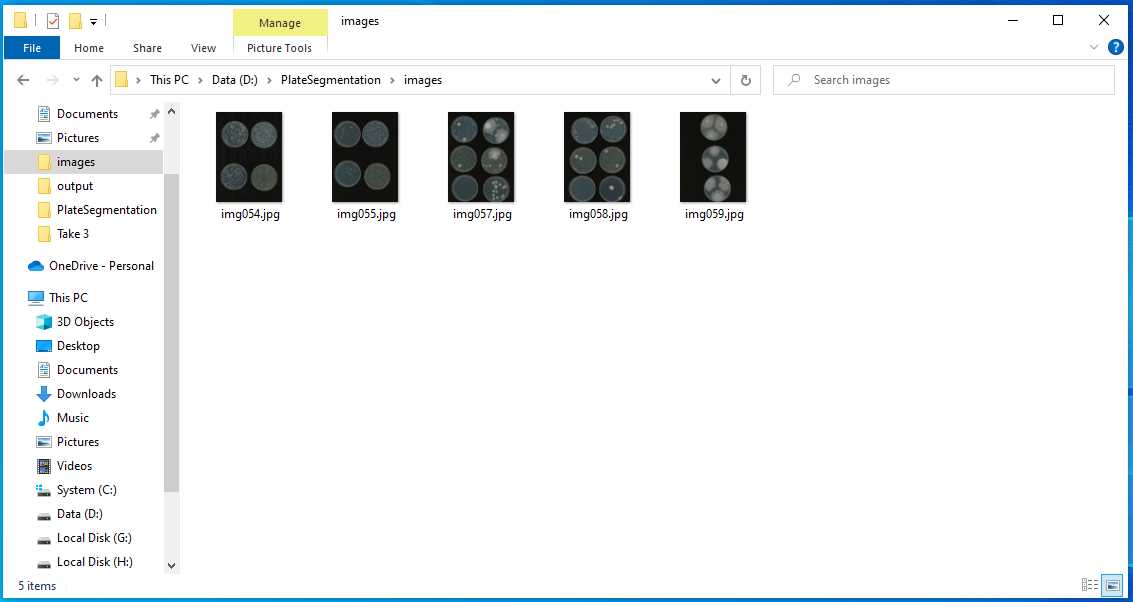Go up one folder level

click(x=97, y=80)
